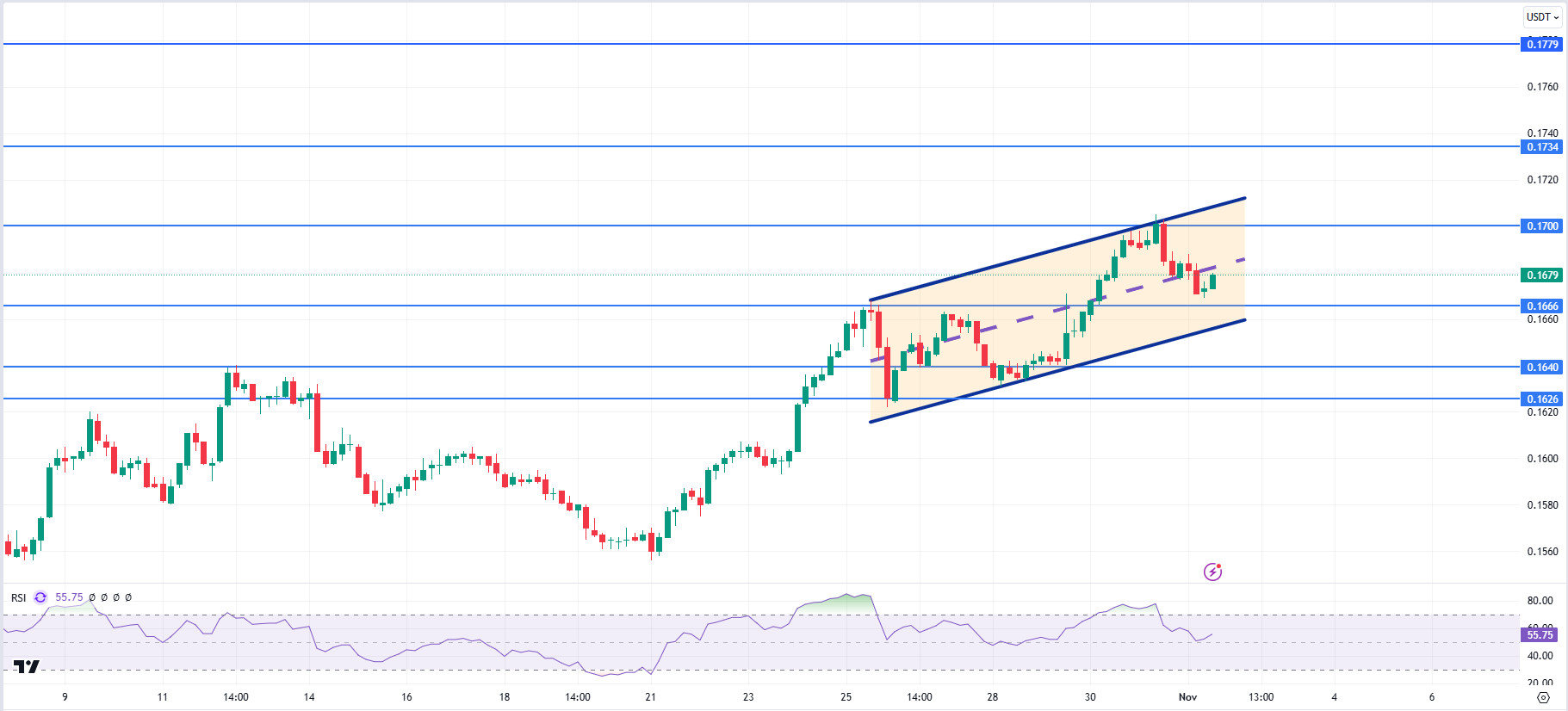1568x711 pixels.
Task: Click the purple 55.75 RSI legend value
Action: click(69, 597)
